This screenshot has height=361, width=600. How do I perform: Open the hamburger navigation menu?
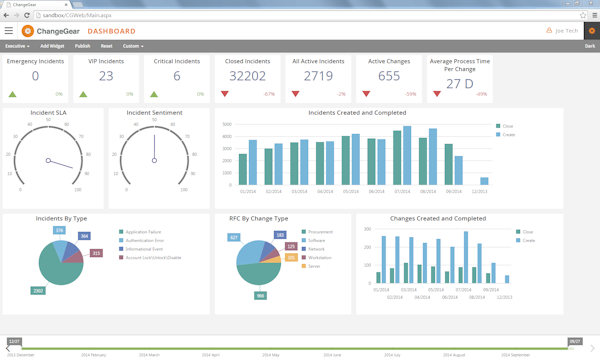point(9,31)
